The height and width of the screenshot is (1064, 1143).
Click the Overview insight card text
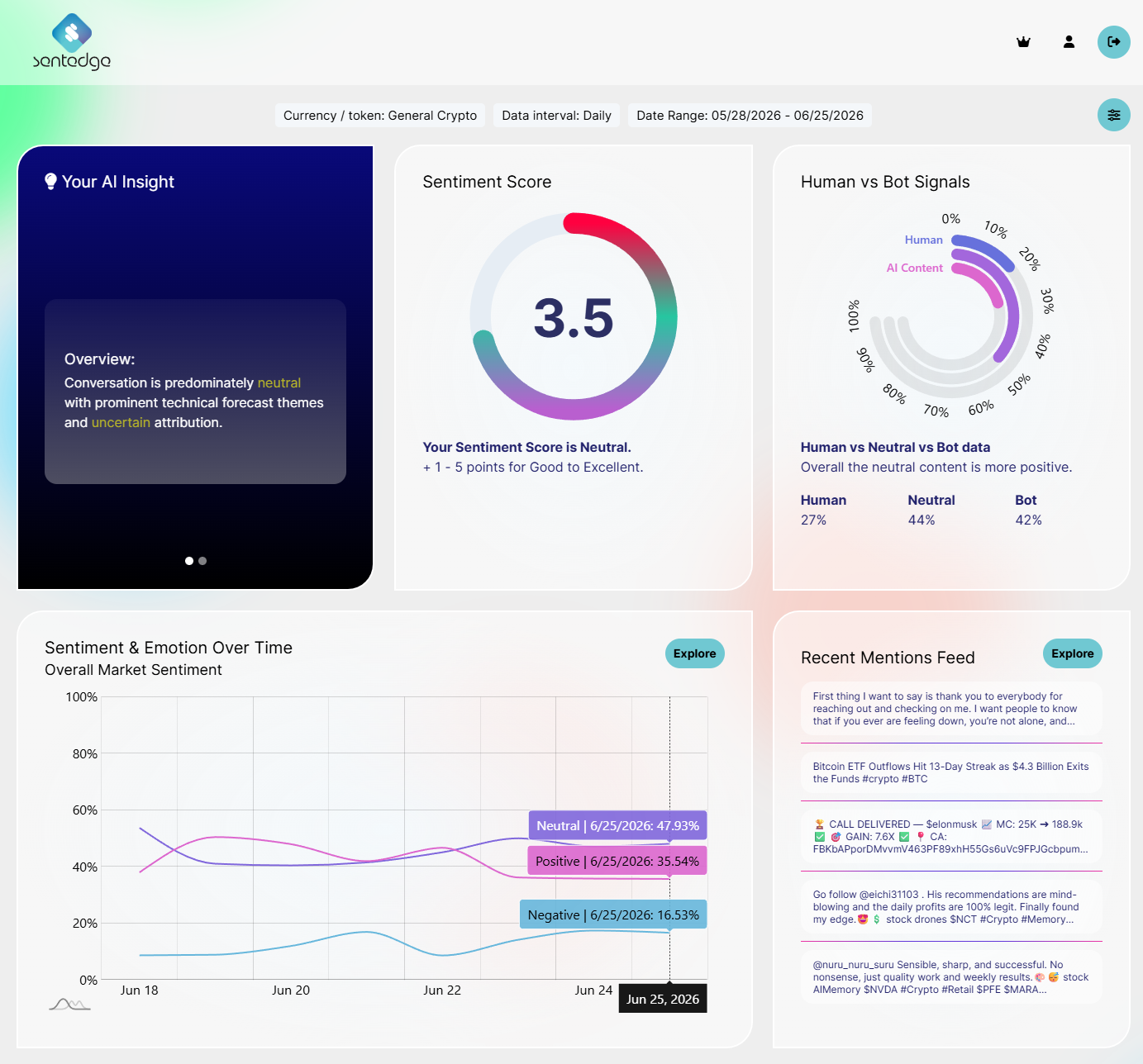pyautogui.click(x=195, y=392)
